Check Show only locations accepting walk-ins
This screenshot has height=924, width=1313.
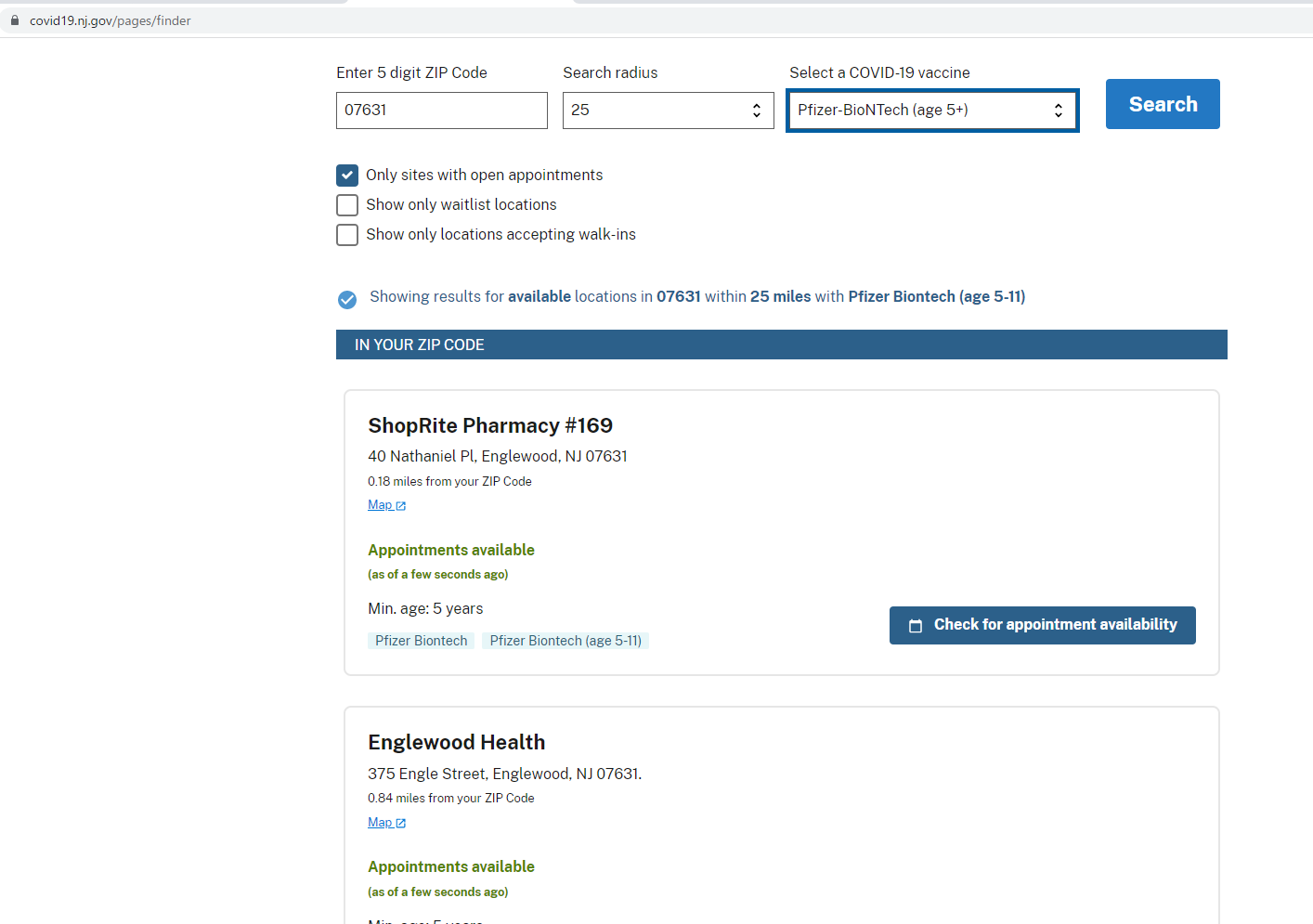tap(347, 235)
